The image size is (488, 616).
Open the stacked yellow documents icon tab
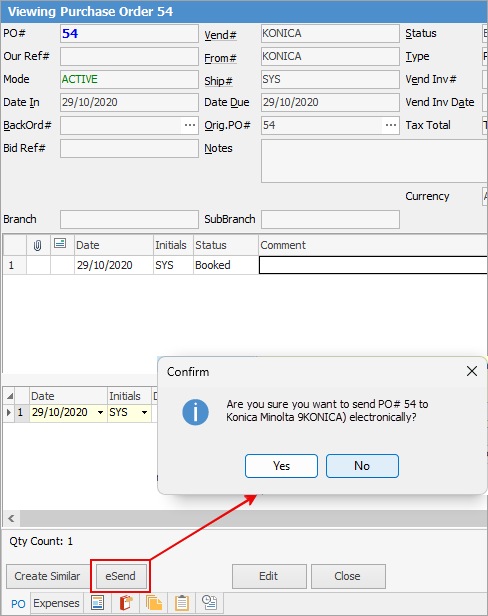154,603
